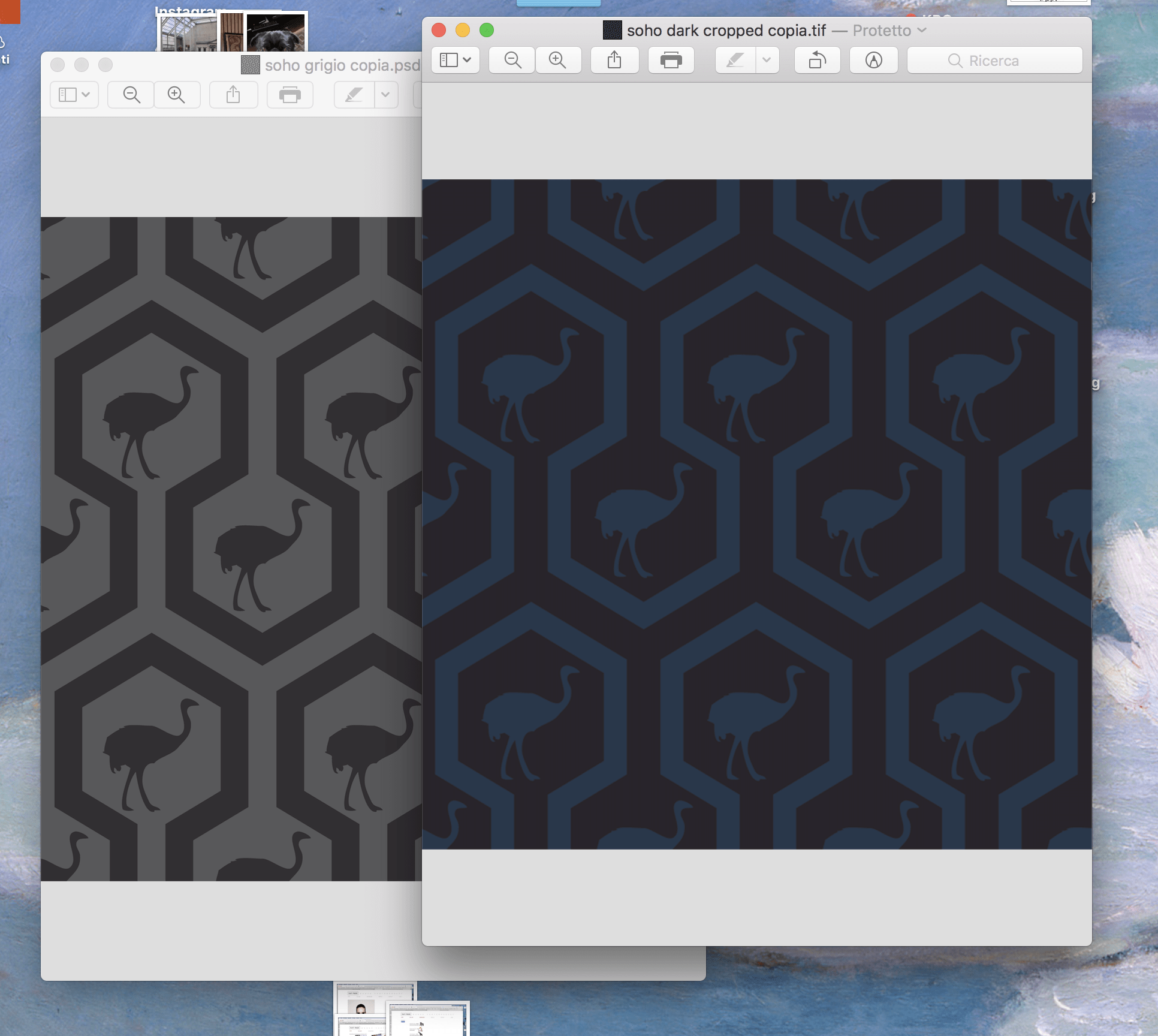The image size is (1158, 1036).
Task: Zoom in on soho grigio copia.psd image
Action: (177, 95)
